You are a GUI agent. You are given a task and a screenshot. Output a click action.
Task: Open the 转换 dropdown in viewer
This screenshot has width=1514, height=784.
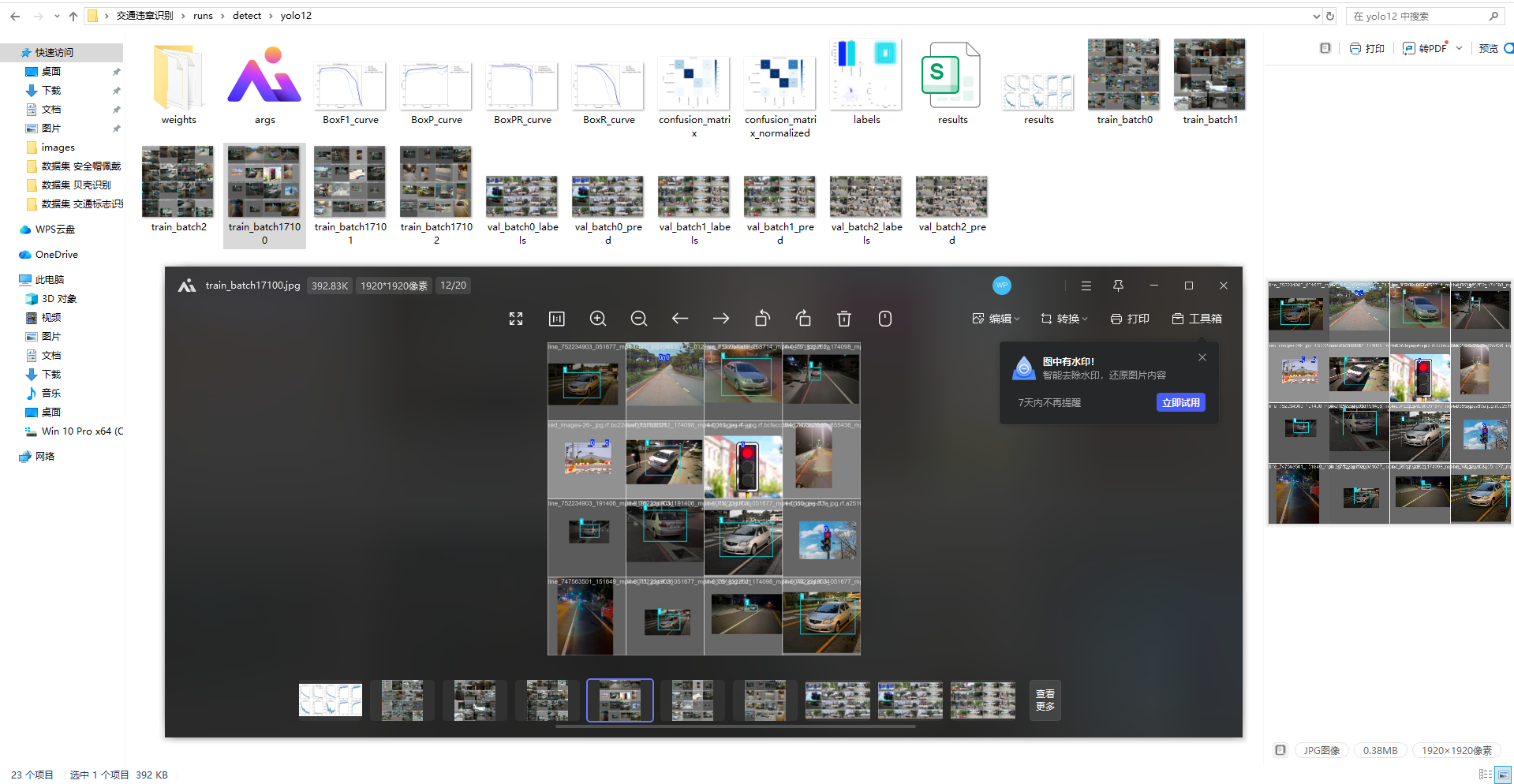pos(1064,319)
